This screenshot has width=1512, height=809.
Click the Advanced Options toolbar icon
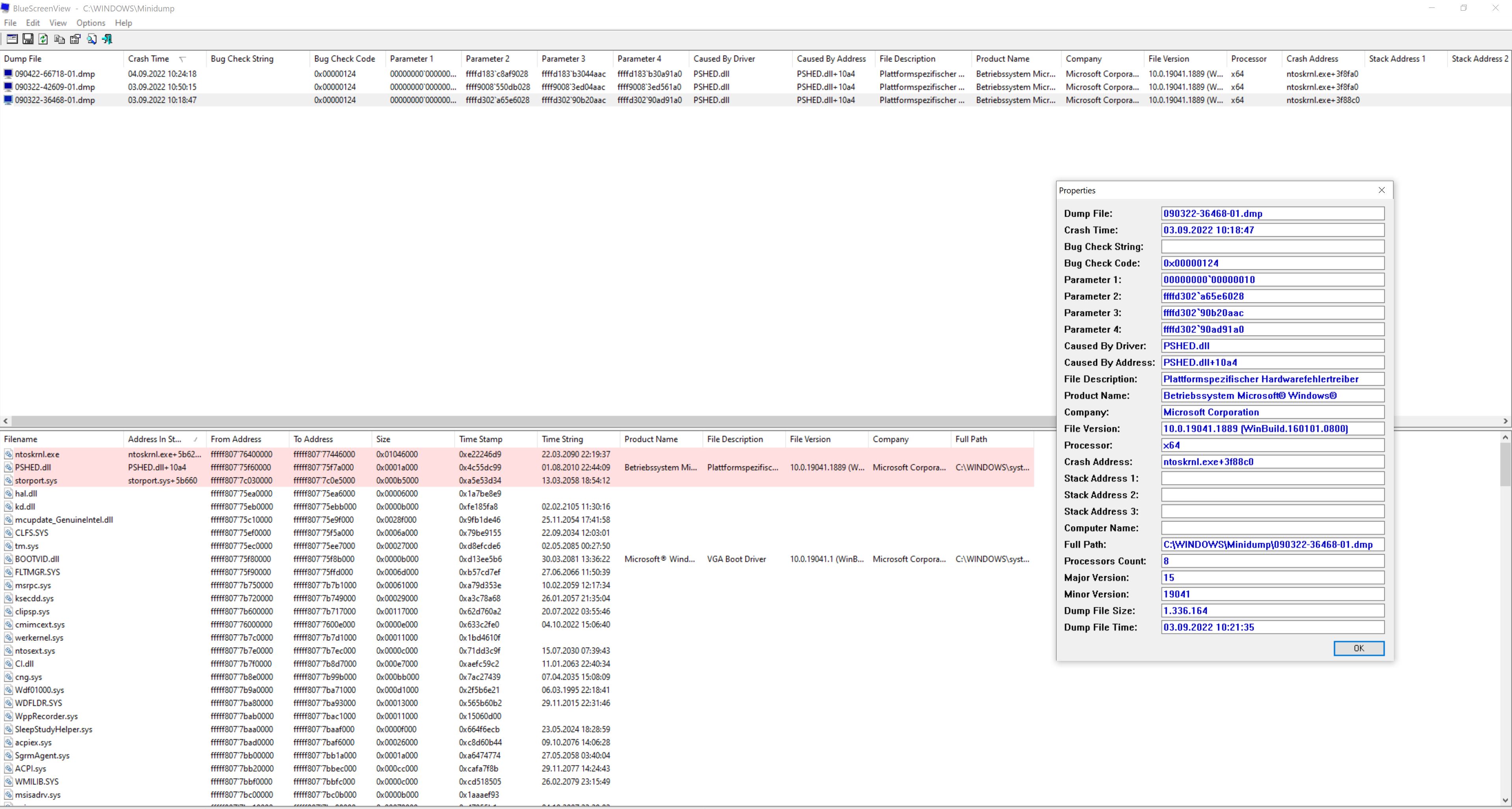[12, 39]
